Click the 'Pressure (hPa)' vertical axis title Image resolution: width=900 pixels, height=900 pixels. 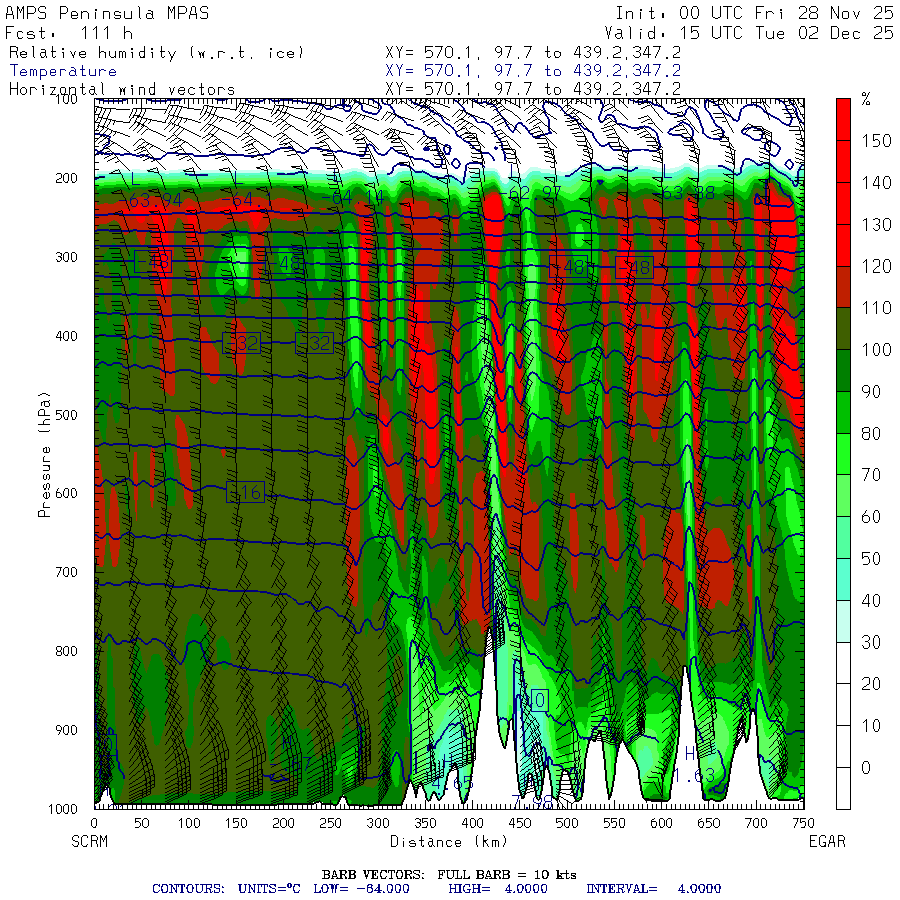pyautogui.click(x=44, y=455)
